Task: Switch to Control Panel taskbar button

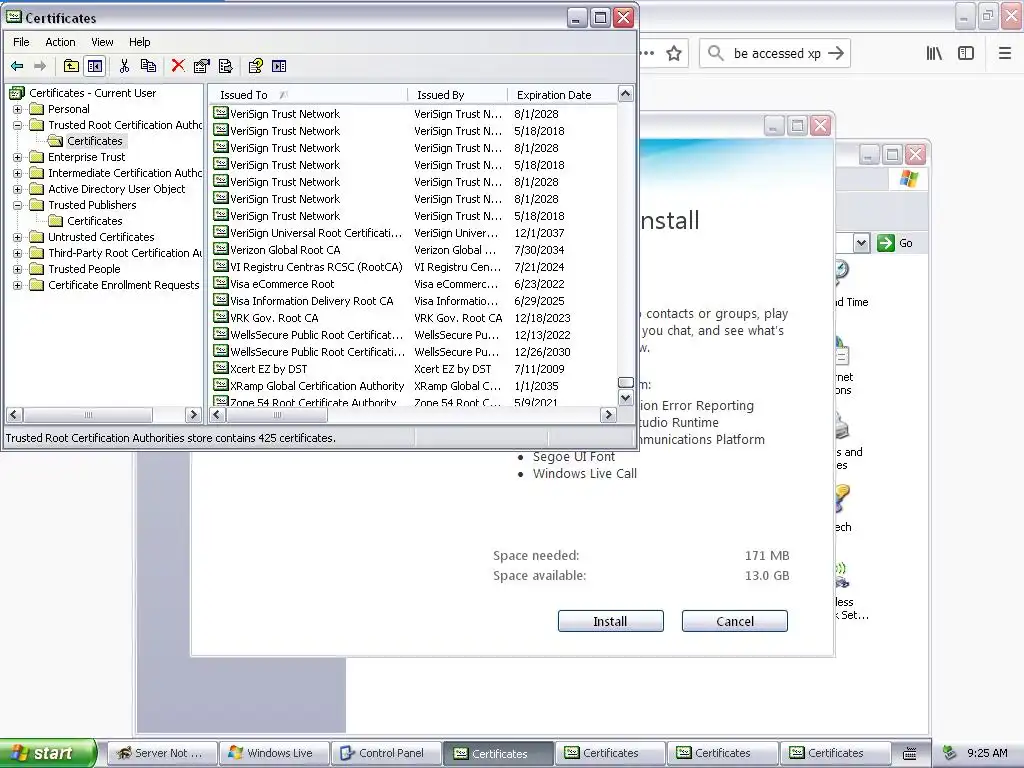Action: (385, 753)
